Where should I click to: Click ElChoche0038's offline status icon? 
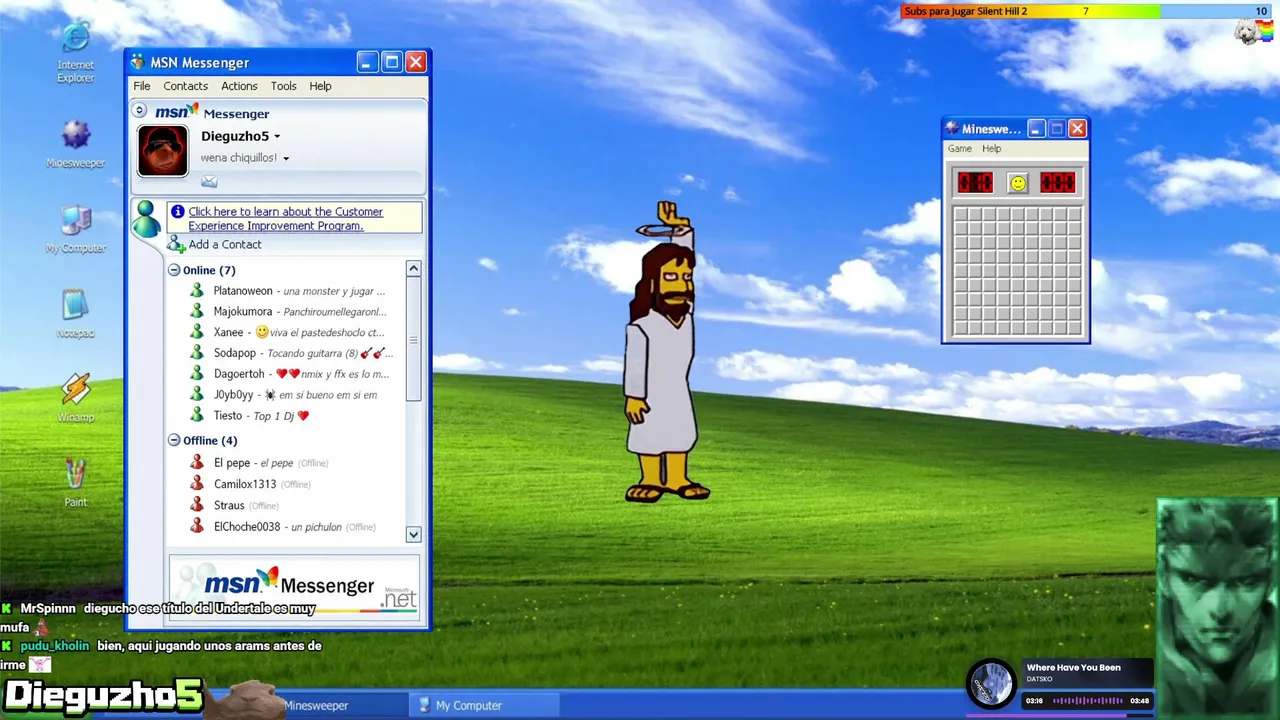click(197, 527)
